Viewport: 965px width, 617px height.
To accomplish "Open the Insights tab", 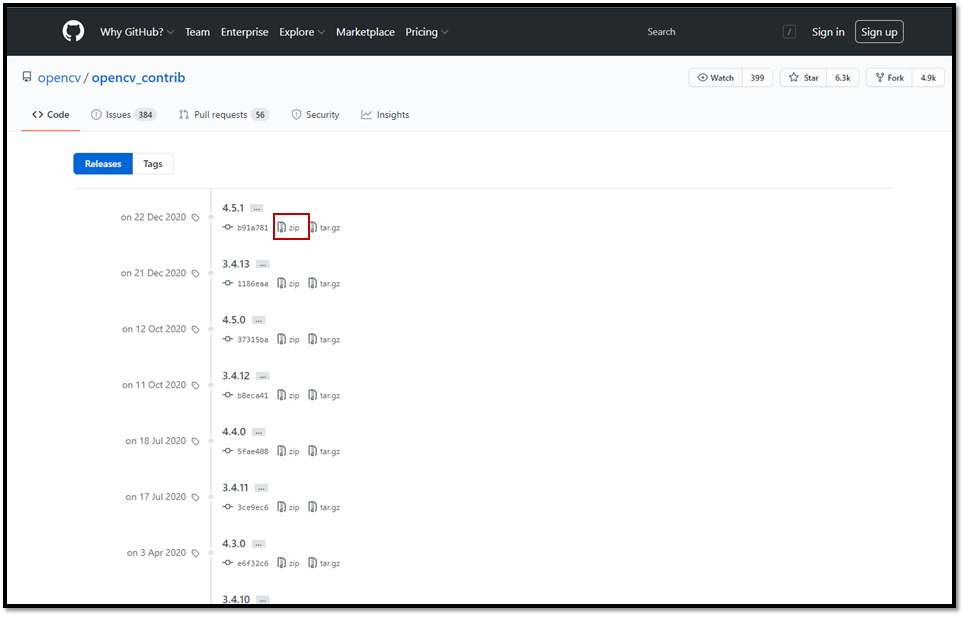I will tap(385, 114).
